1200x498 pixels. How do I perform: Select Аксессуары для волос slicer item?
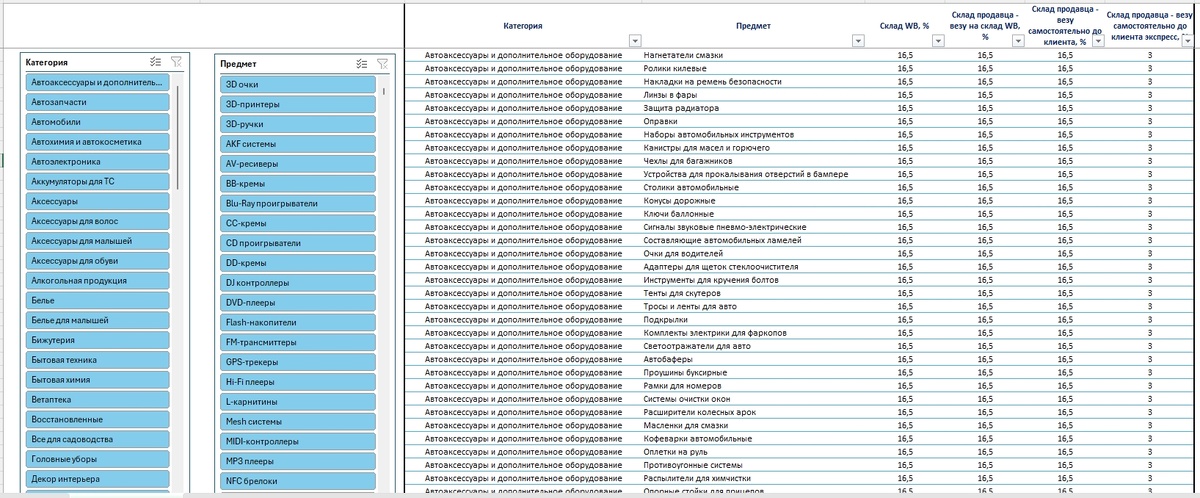pos(96,221)
